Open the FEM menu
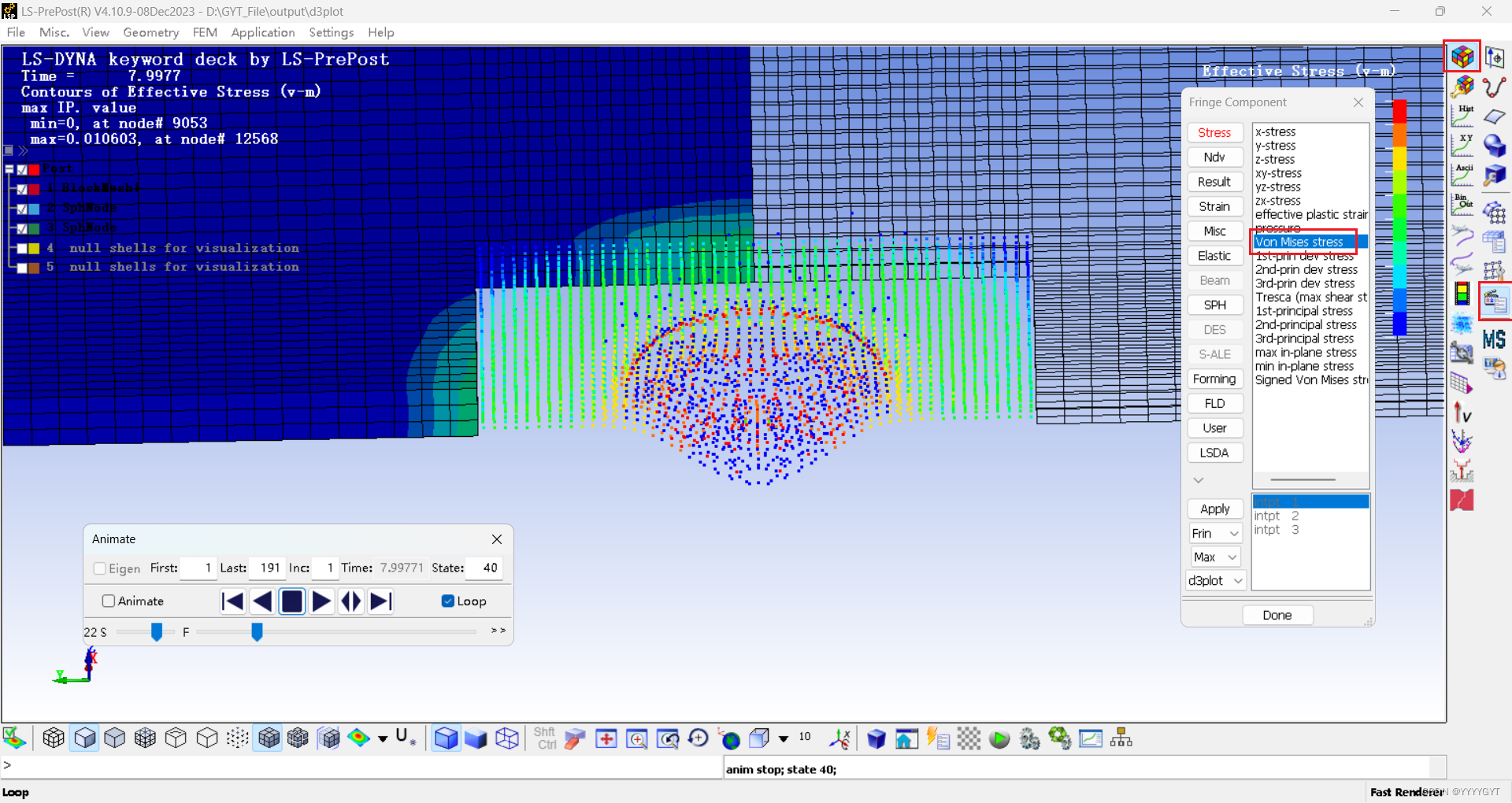Viewport: 1512px width, 803px height. coord(205,32)
